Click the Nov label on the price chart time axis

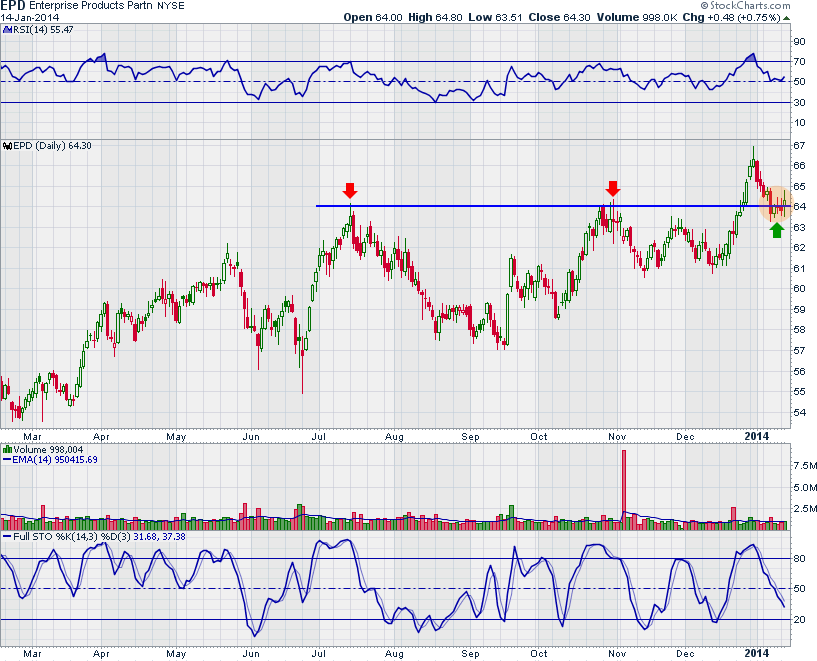coord(616,436)
